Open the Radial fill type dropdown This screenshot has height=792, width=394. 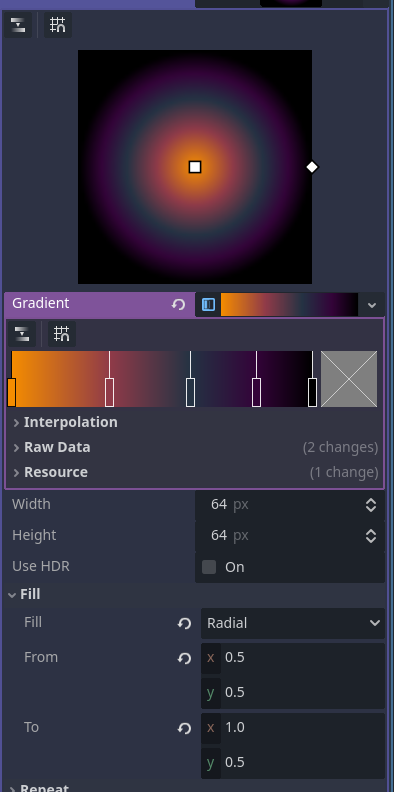coord(293,623)
